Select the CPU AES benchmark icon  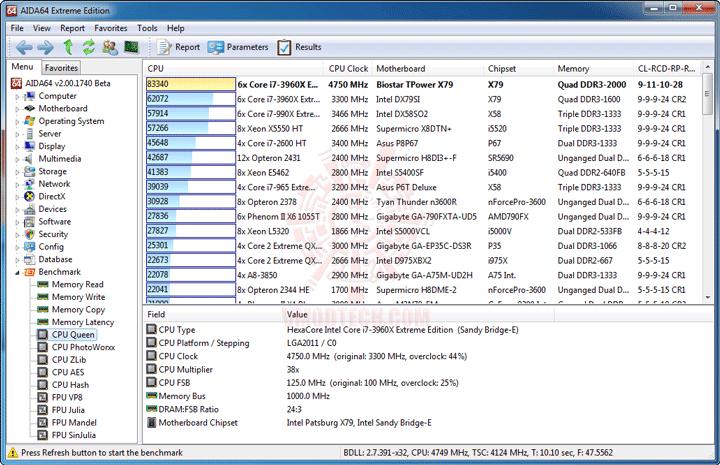pyautogui.click(x=43, y=372)
